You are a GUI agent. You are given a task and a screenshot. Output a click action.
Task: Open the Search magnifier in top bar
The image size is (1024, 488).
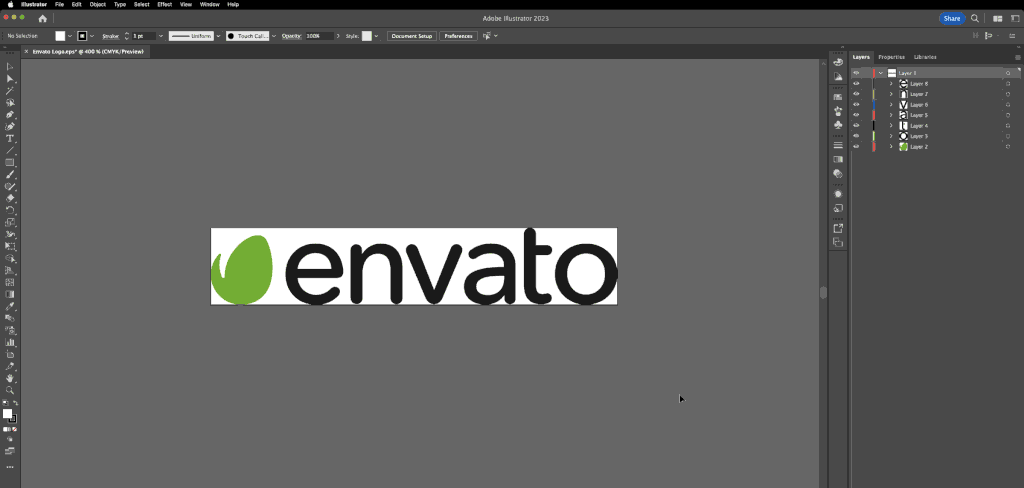(975, 18)
